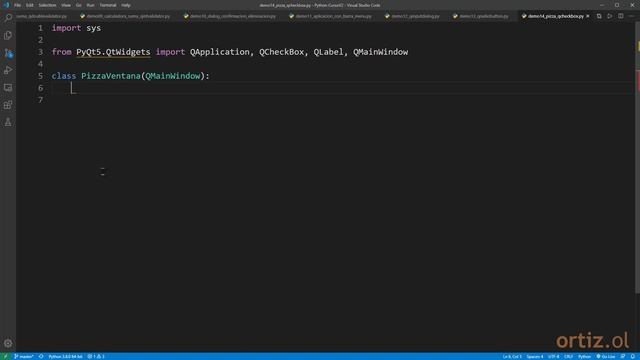Open the Help menu
Screen dimensions: 640x360
(x=126, y=5)
